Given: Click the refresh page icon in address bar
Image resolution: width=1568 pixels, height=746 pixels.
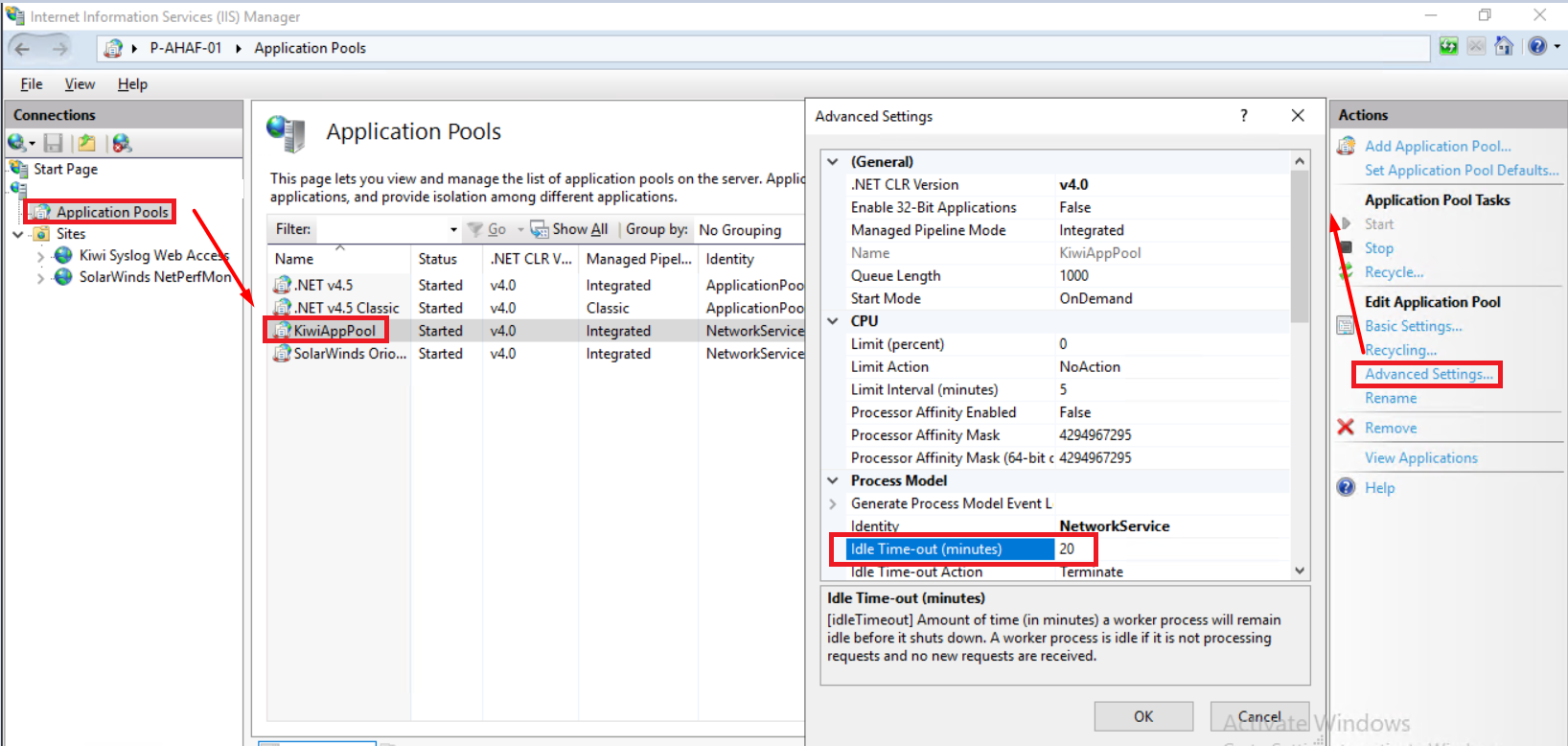Looking at the screenshot, I should tap(1448, 46).
